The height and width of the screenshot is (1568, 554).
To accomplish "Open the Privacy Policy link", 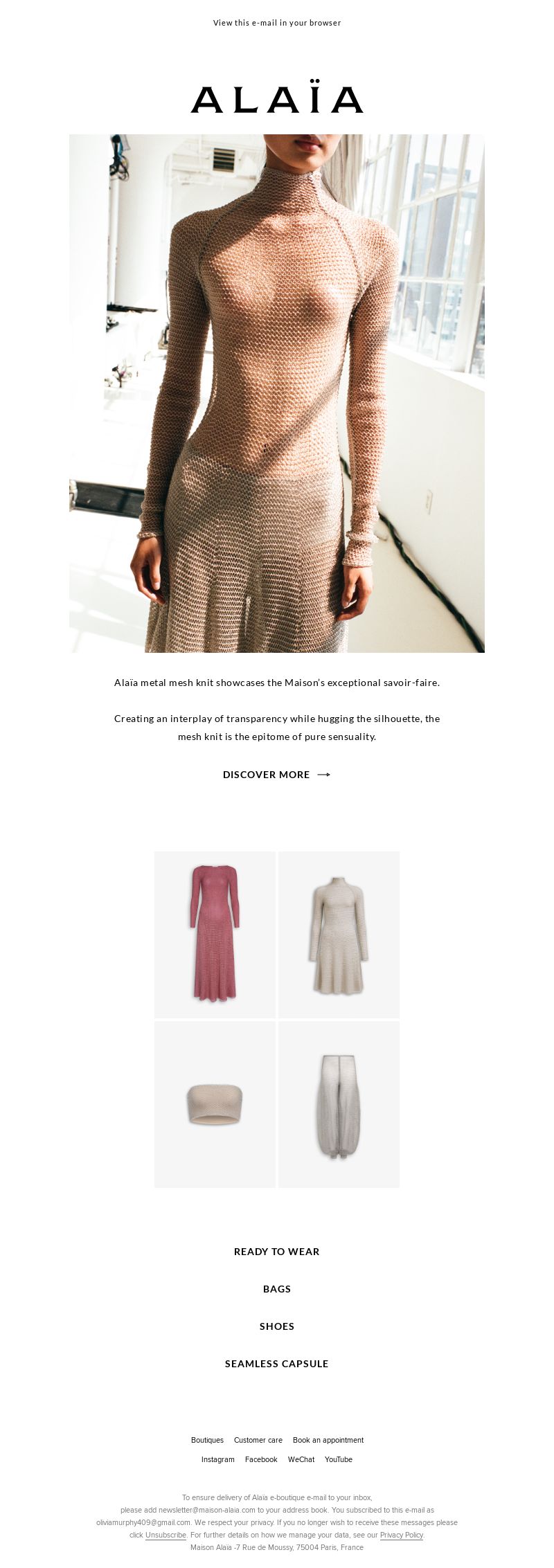I will tap(402, 1535).
